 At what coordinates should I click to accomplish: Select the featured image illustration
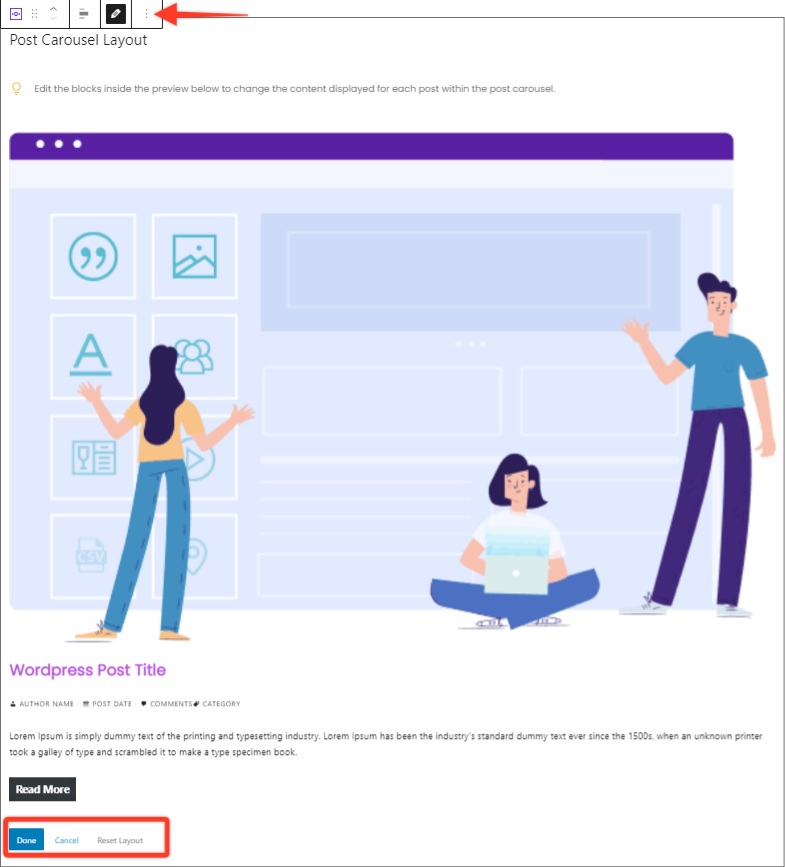pyautogui.click(x=392, y=387)
